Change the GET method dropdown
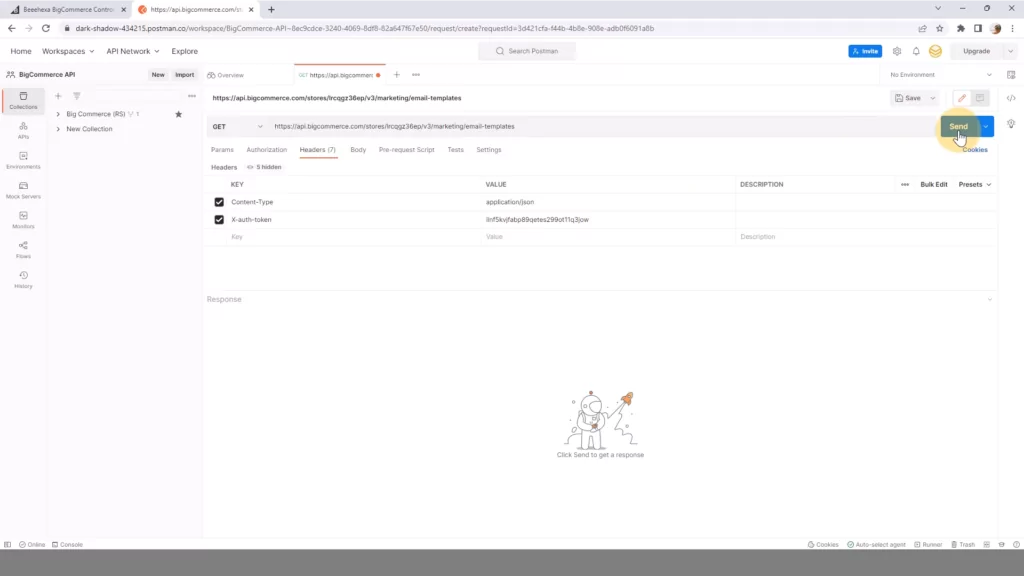 [237, 127]
